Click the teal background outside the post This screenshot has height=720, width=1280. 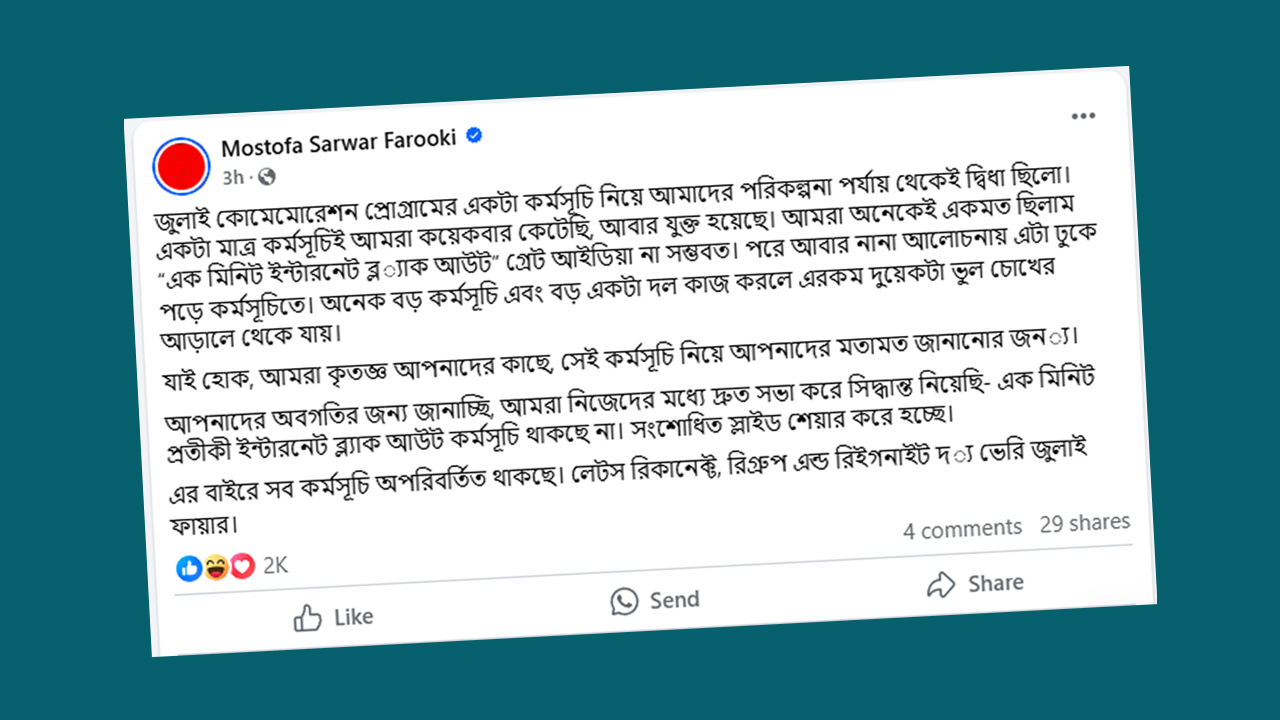pyautogui.click(x=60, y=400)
